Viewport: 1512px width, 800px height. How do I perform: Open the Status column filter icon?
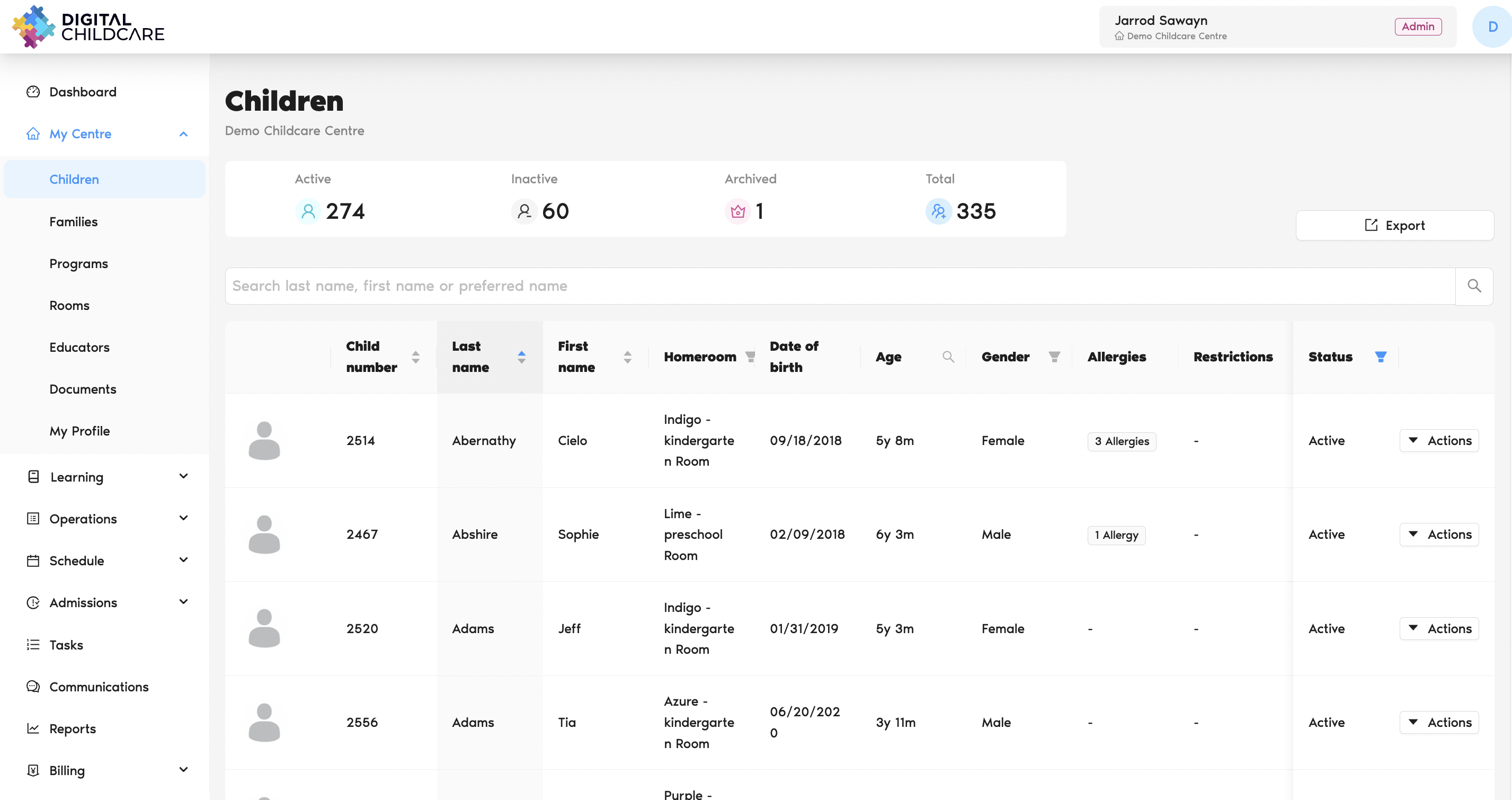tap(1381, 356)
